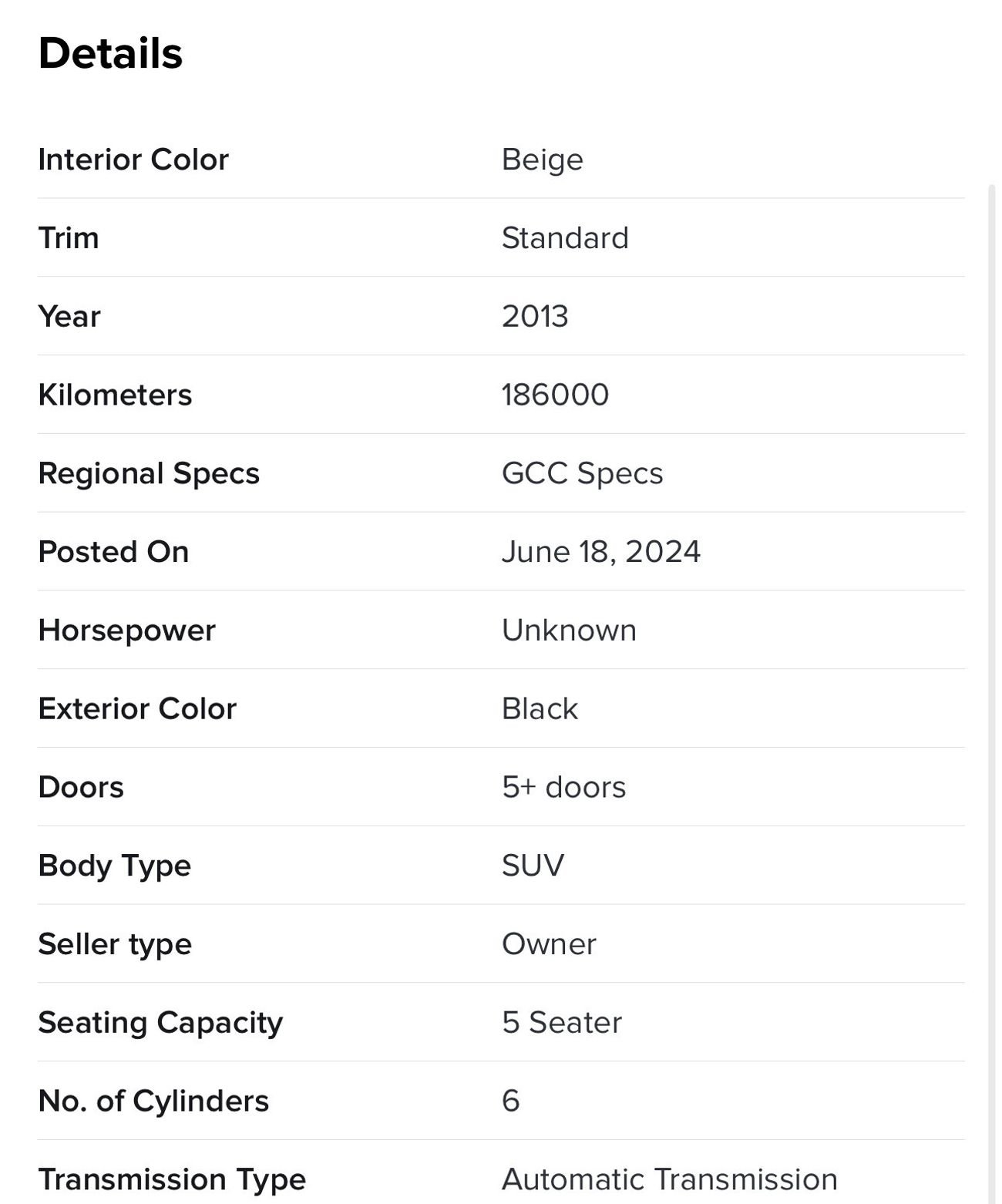The width and height of the screenshot is (1002, 1204).
Task: Select the 5+ doors value
Action: (563, 787)
